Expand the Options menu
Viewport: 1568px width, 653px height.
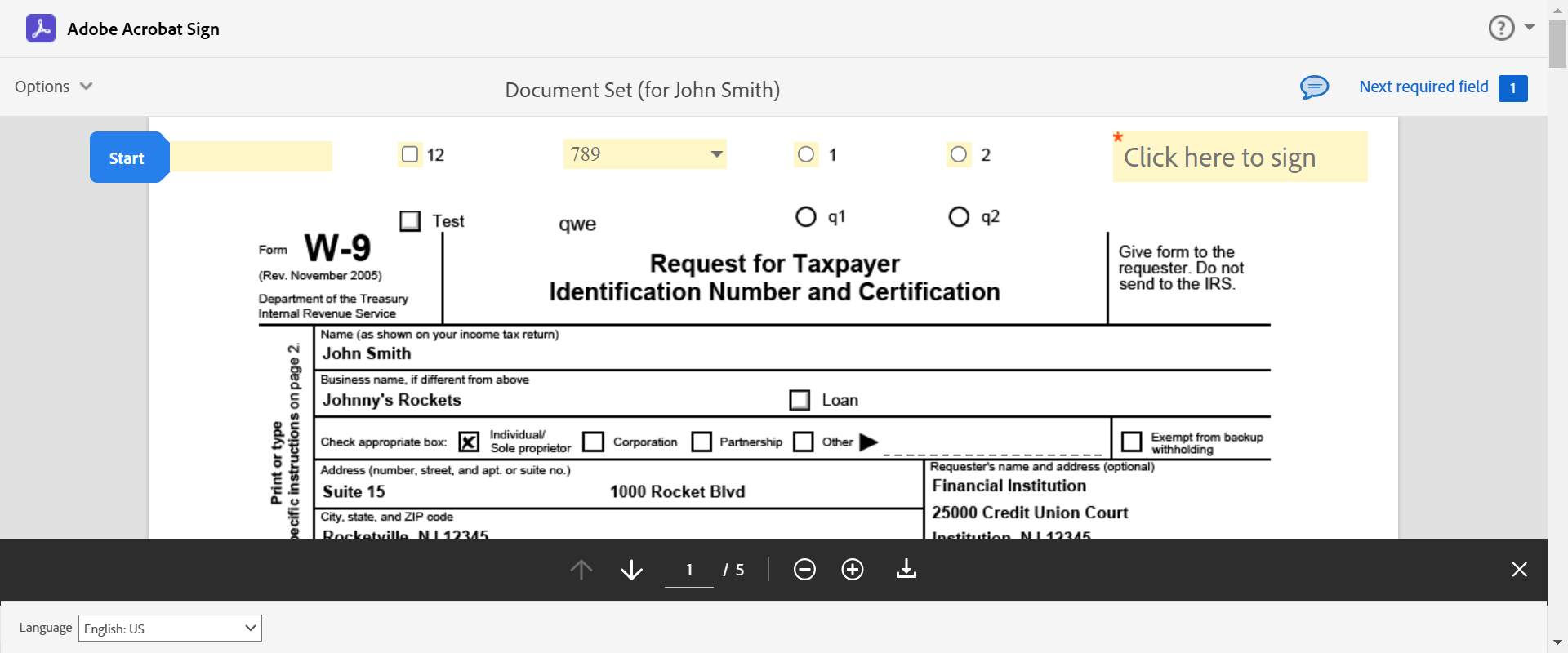pos(54,87)
